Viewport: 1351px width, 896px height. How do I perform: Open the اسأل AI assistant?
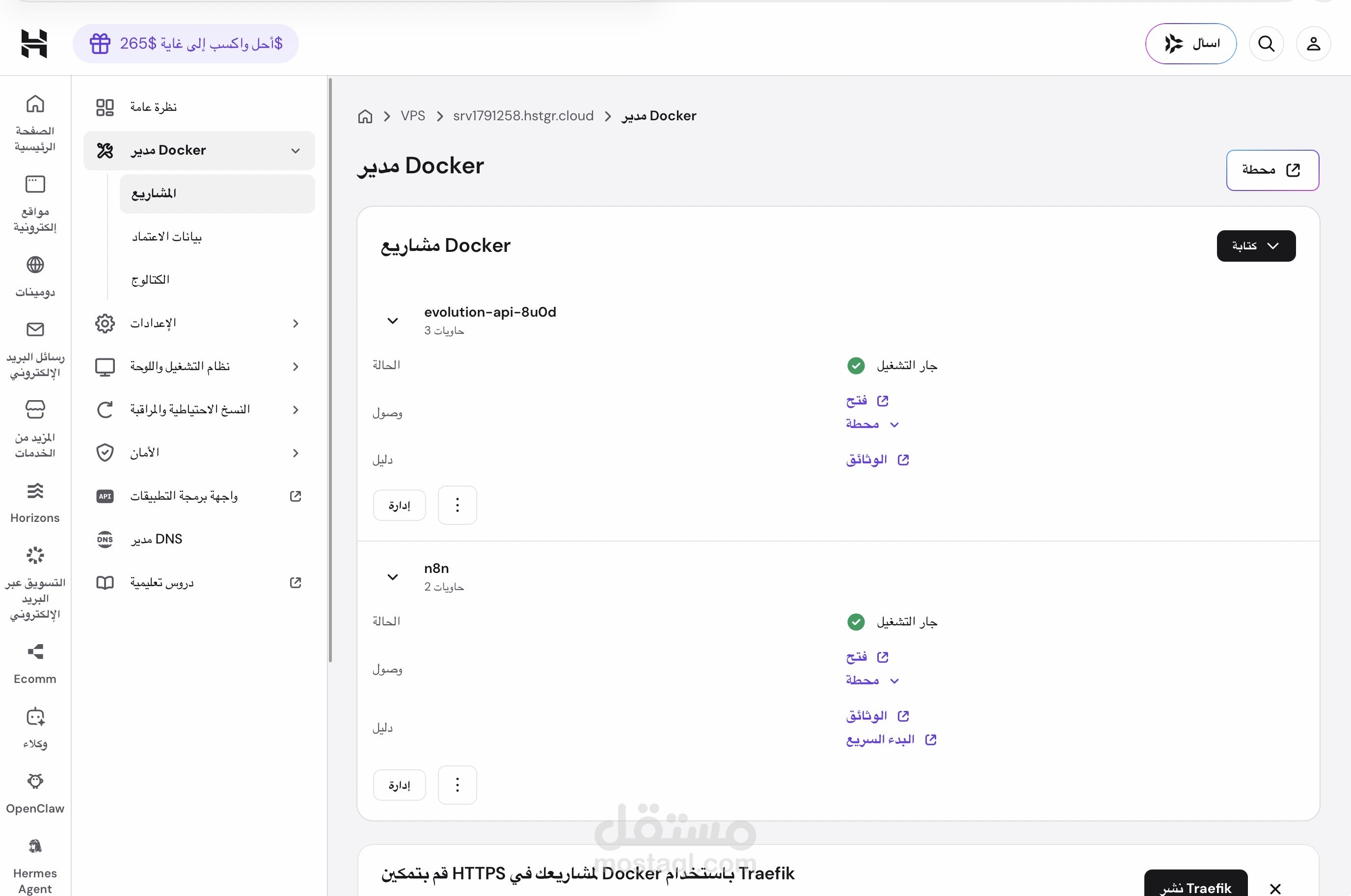point(1190,43)
